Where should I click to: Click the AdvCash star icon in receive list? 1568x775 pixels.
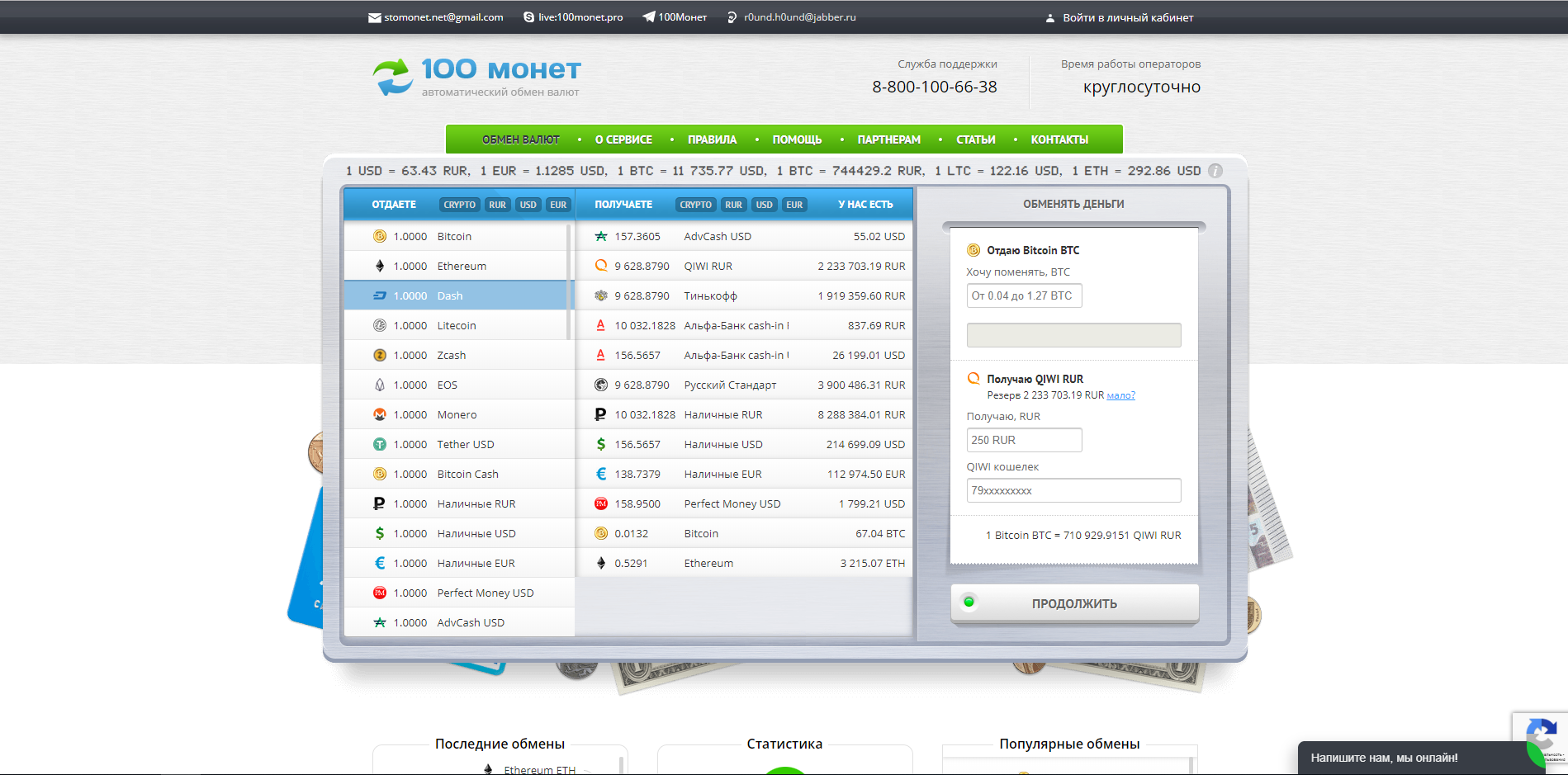pos(601,236)
